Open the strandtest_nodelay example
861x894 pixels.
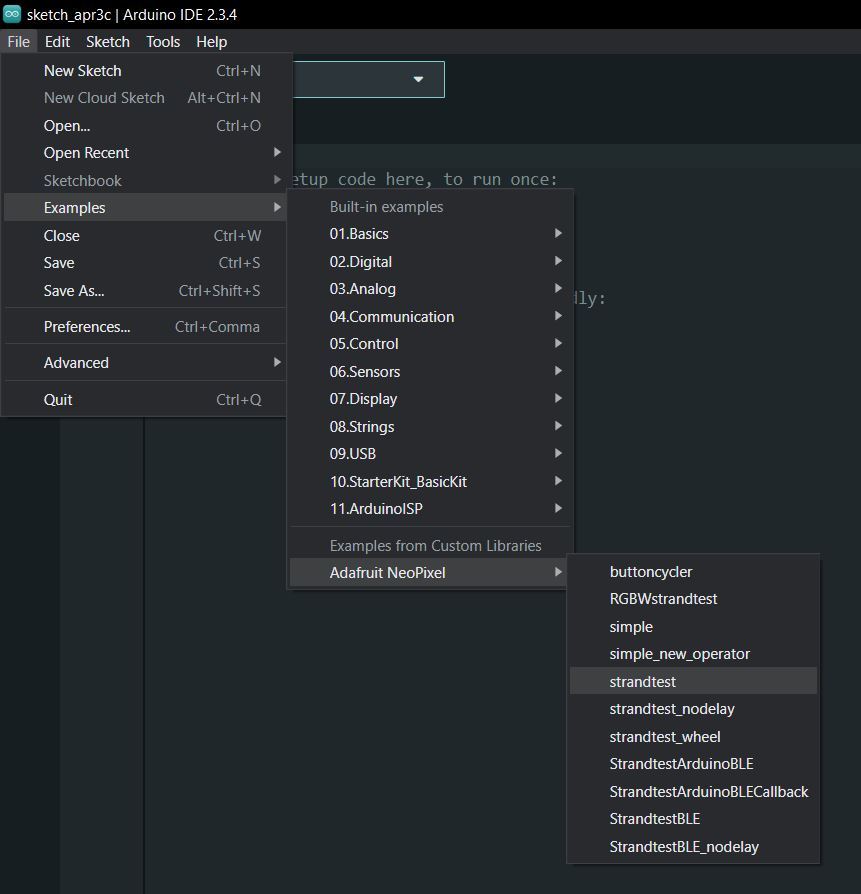(x=693, y=709)
